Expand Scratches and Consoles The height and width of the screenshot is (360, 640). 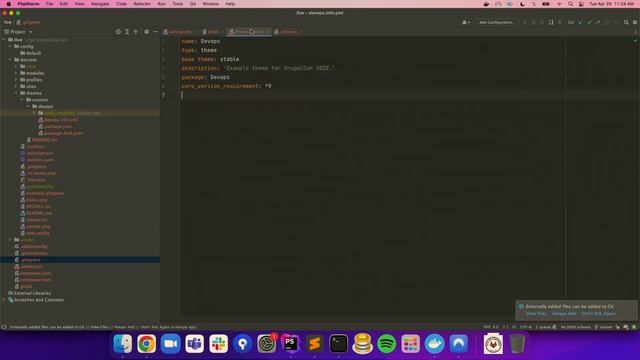click(4, 300)
